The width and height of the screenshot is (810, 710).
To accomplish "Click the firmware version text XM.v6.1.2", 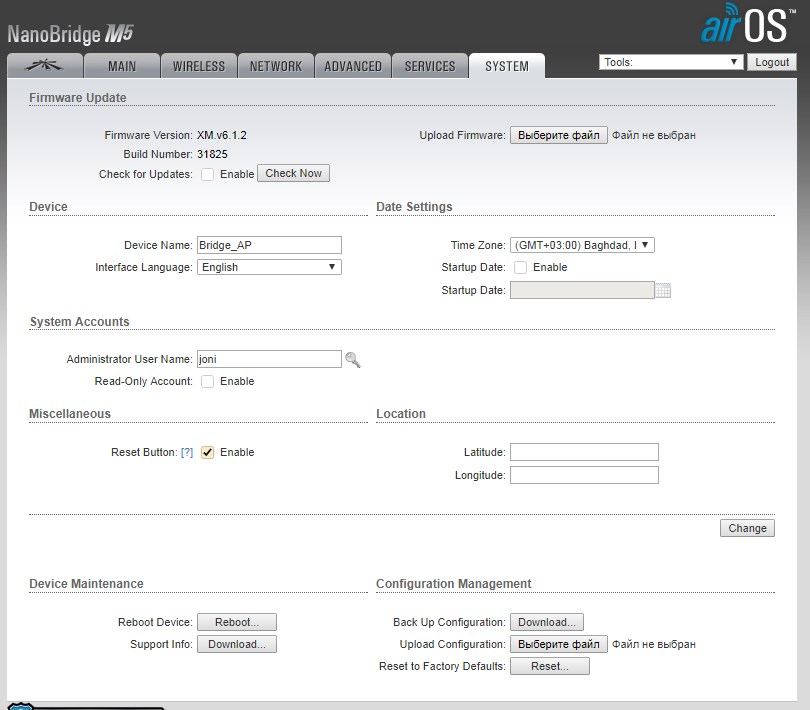I will [x=222, y=135].
